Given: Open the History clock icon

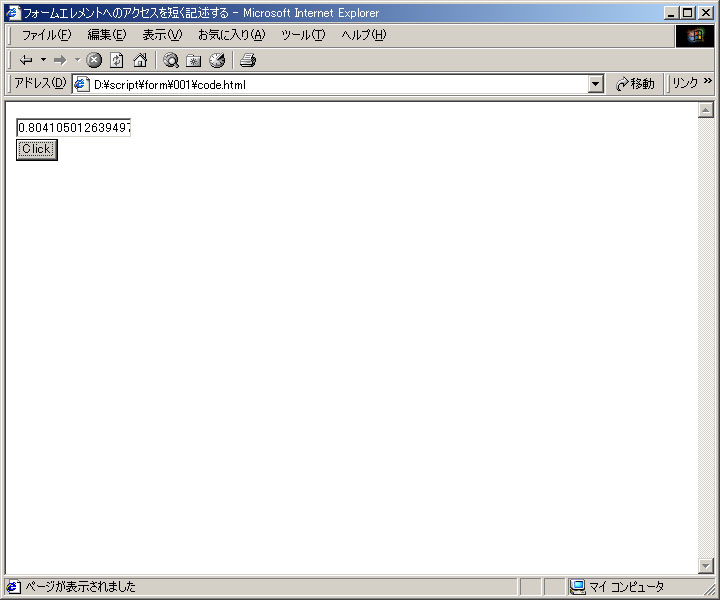Looking at the screenshot, I should pyautogui.click(x=217, y=60).
